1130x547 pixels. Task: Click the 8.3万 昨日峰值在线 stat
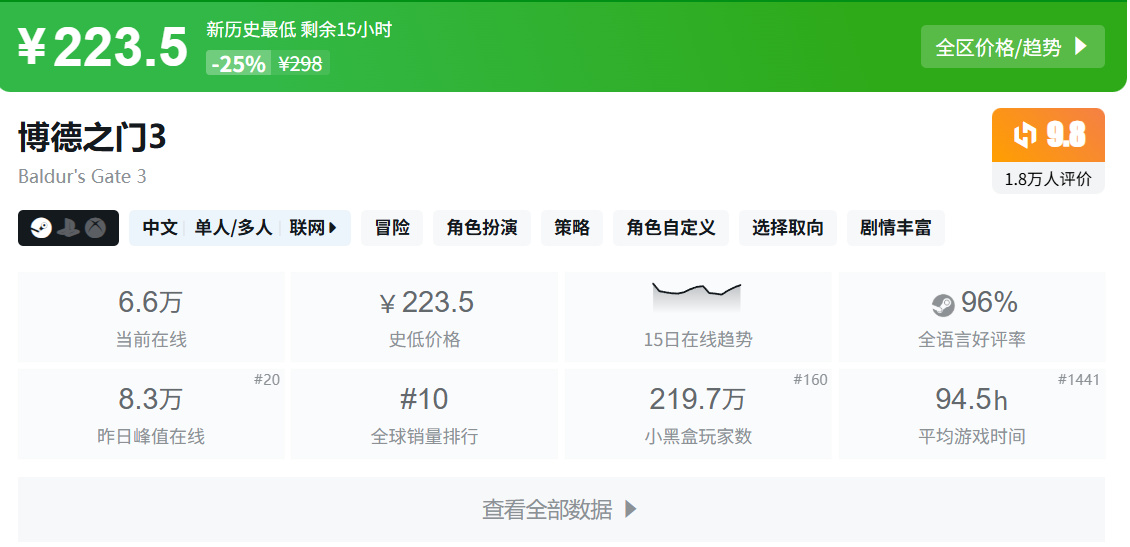tap(151, 414)
